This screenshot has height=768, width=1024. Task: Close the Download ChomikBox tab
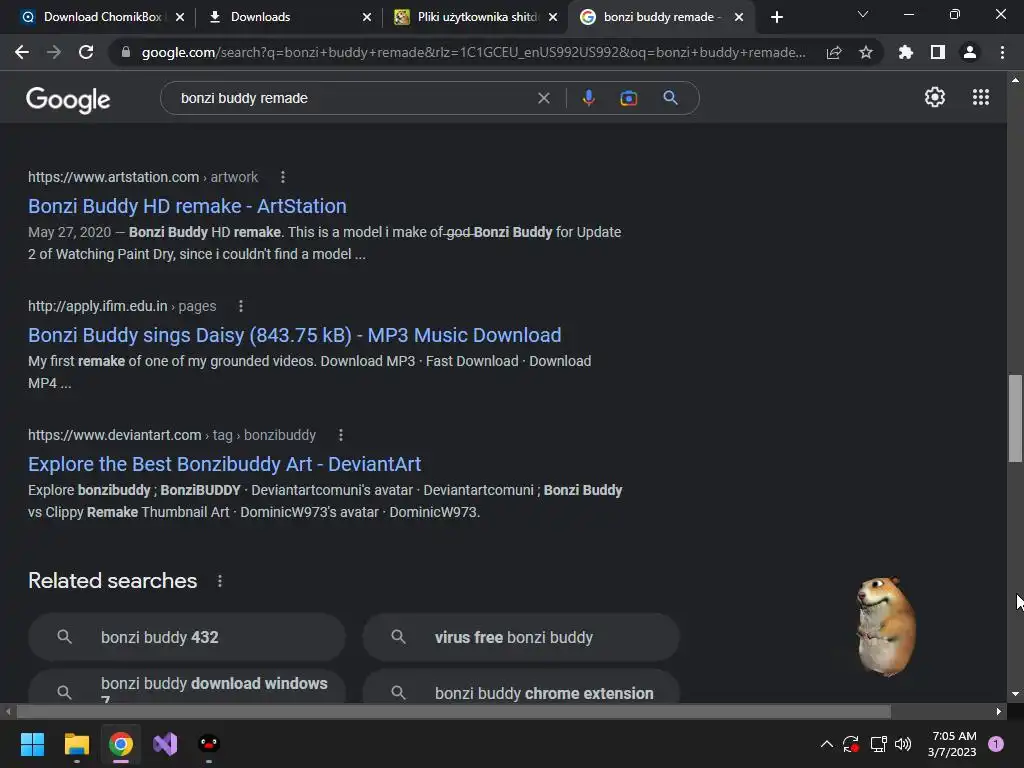pos(180,17)
